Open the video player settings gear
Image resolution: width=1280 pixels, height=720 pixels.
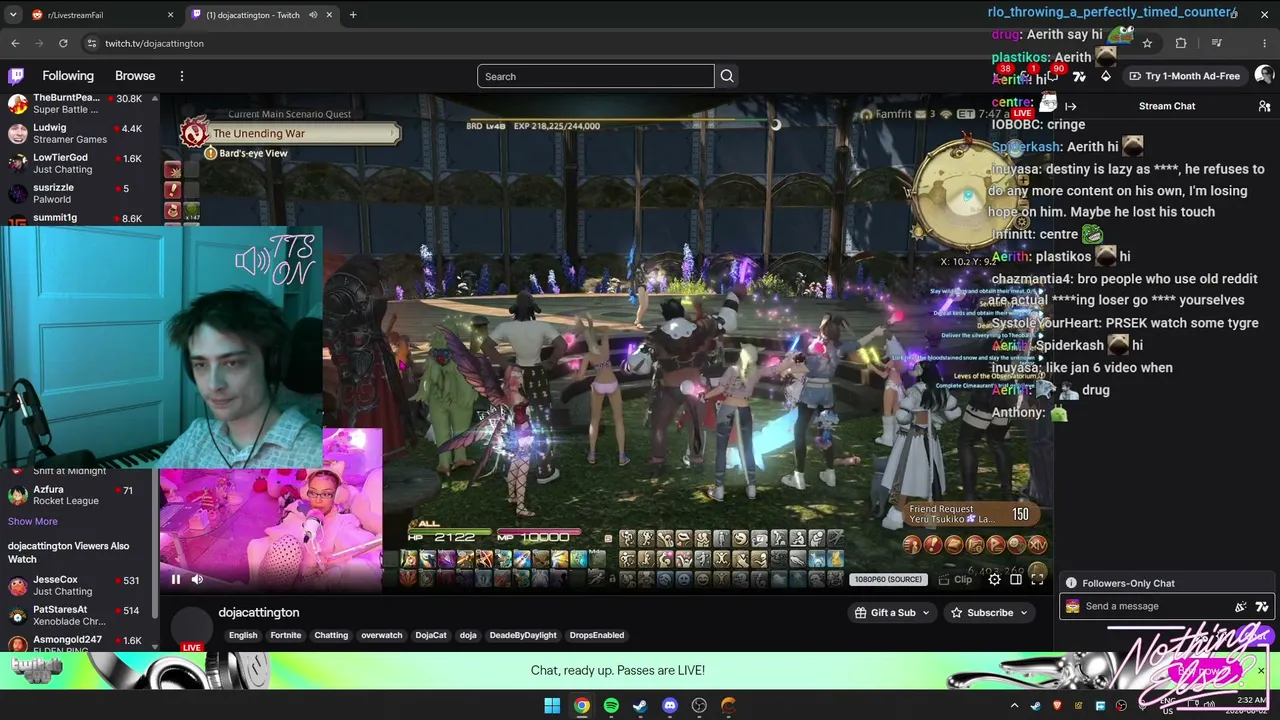[994, 579]
